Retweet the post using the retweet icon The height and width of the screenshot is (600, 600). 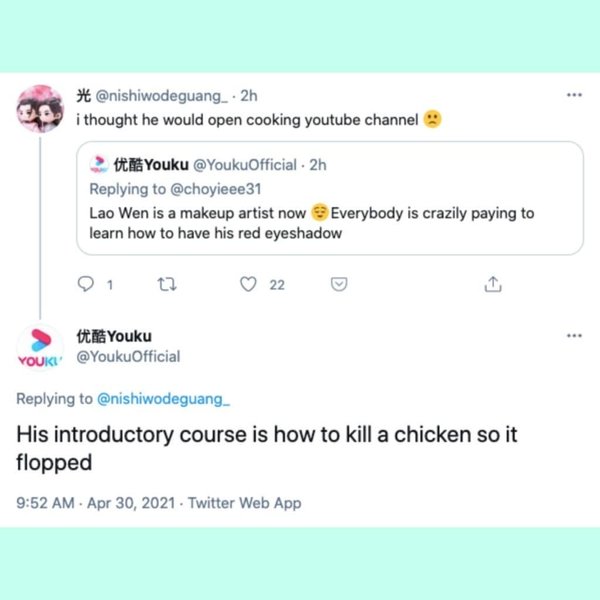tap(166, 285)
